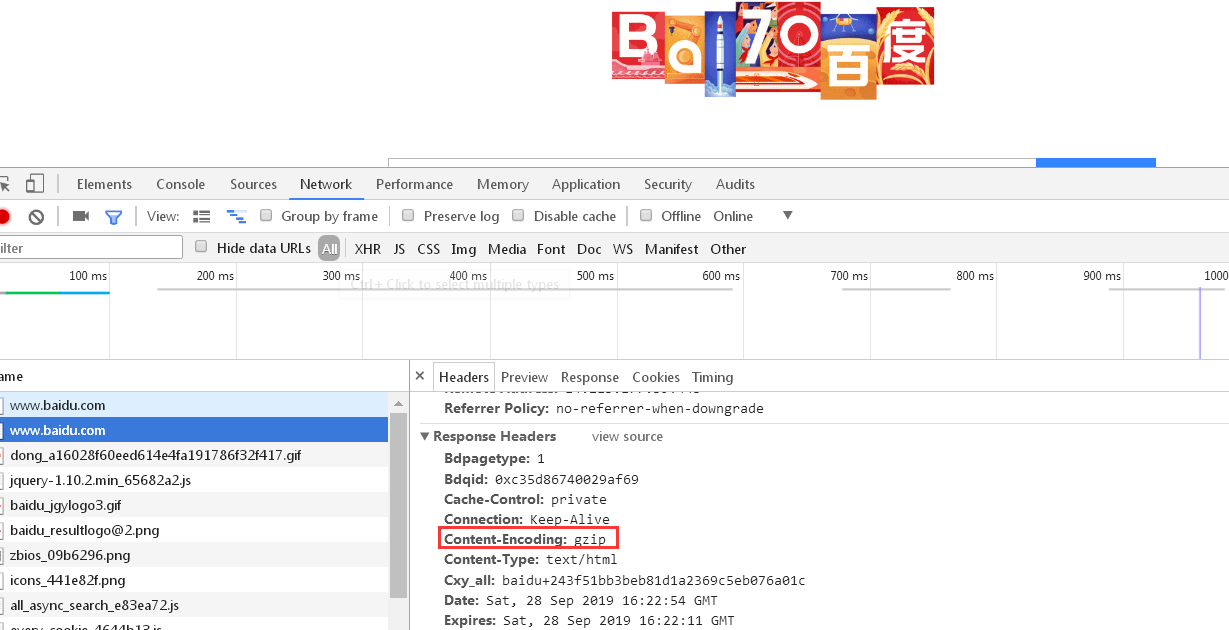Viewport: 1229px width, 630px height.
Task: Click the Connection Keep-Alive header value
Action: point(569,520)
